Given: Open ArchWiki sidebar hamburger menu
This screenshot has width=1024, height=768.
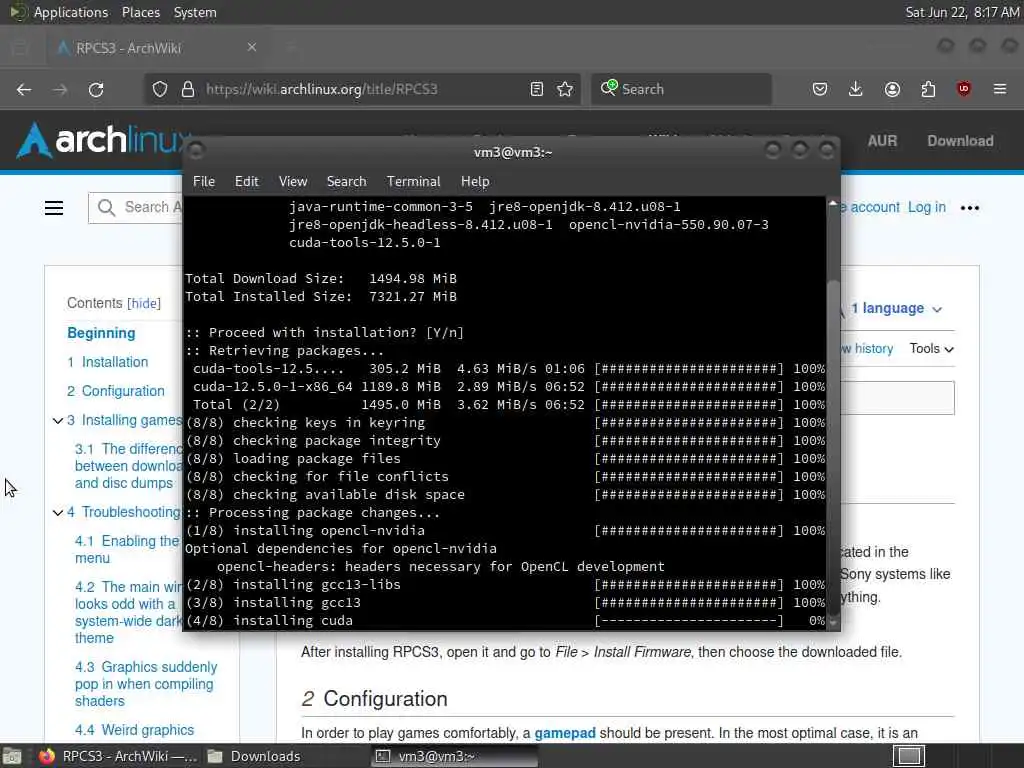Looking at the screenshot, I should tap(54, 208).
